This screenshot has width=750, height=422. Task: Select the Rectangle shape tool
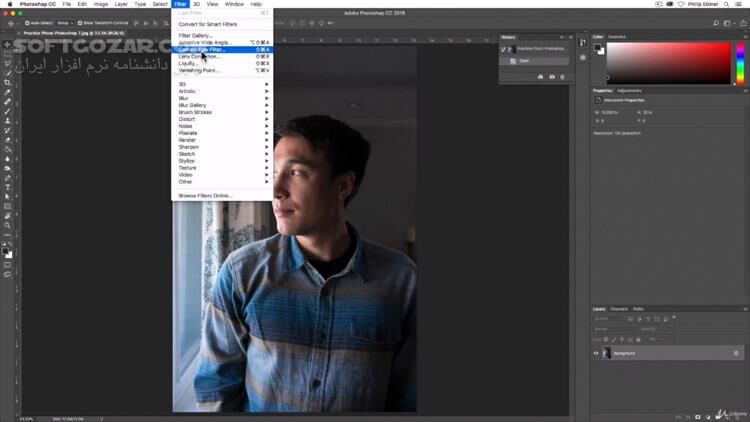tap(7, 206)
